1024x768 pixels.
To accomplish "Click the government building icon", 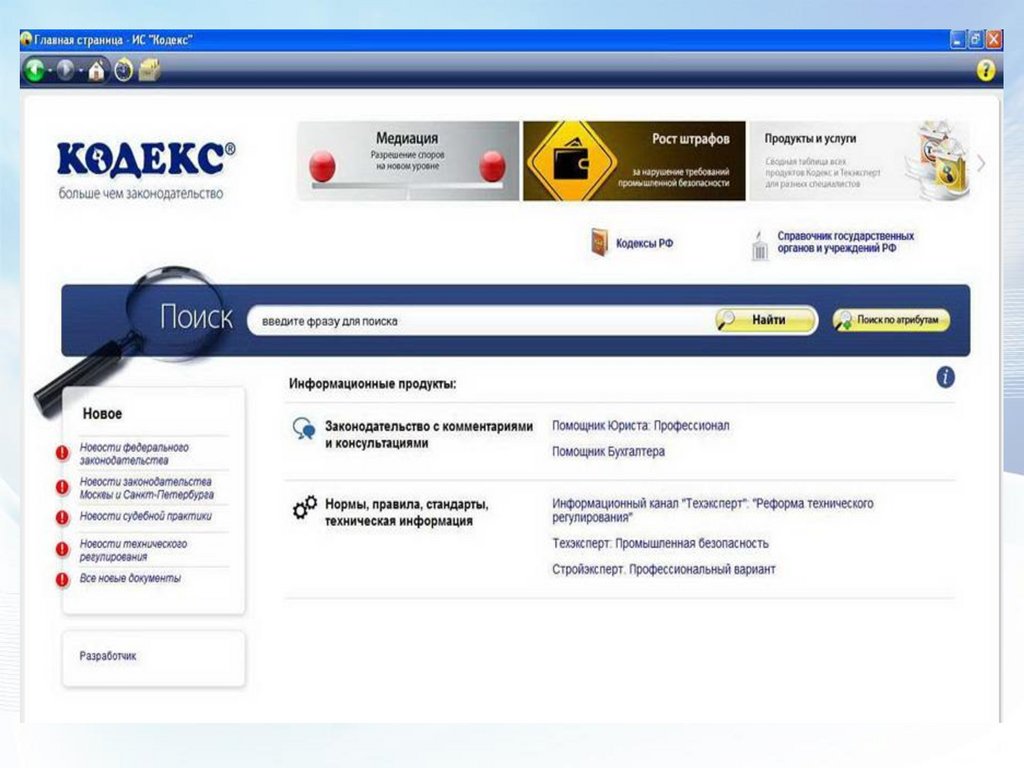I will point(759,246).
